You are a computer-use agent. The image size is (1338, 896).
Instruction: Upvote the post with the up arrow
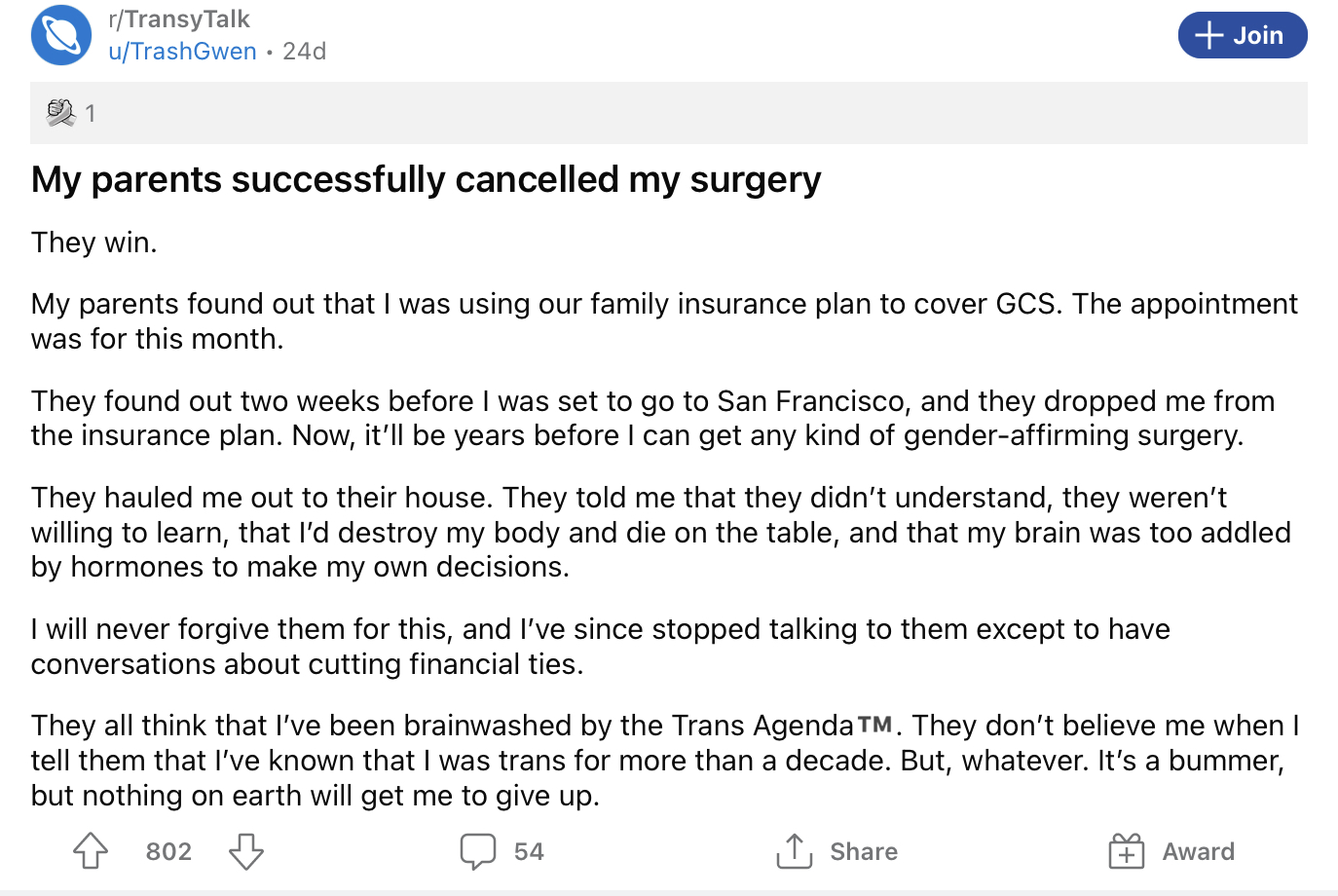91,851
